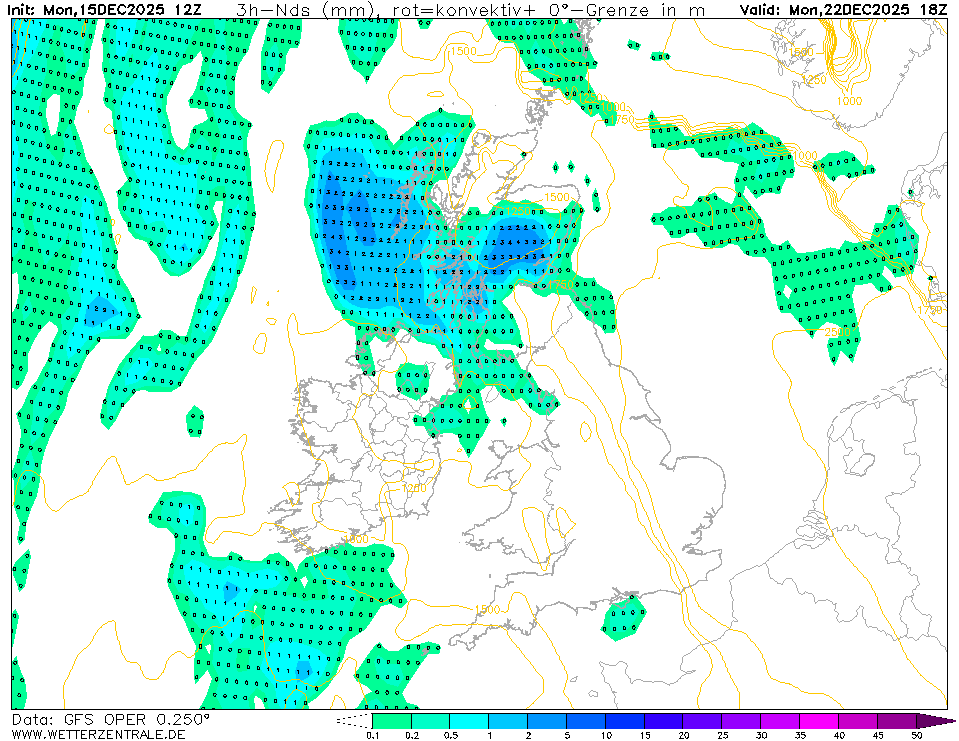Click the 'rot=konvektiv+' text in title

coord(451,10)
